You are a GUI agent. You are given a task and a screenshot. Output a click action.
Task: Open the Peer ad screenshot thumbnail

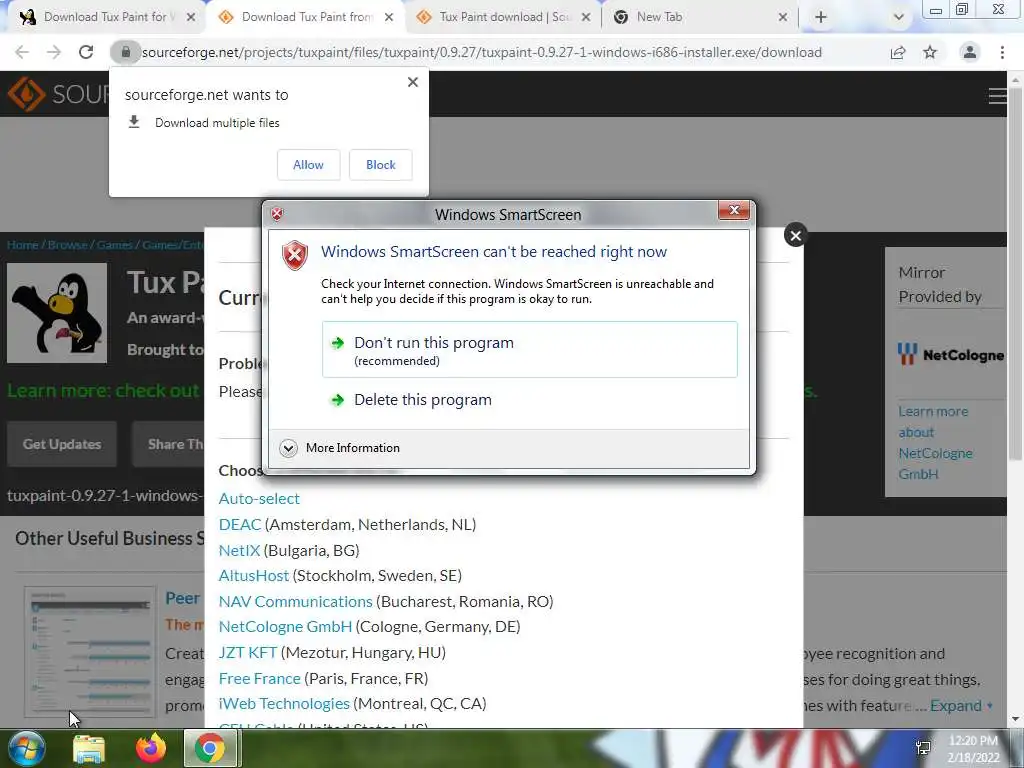pos(90,652)
